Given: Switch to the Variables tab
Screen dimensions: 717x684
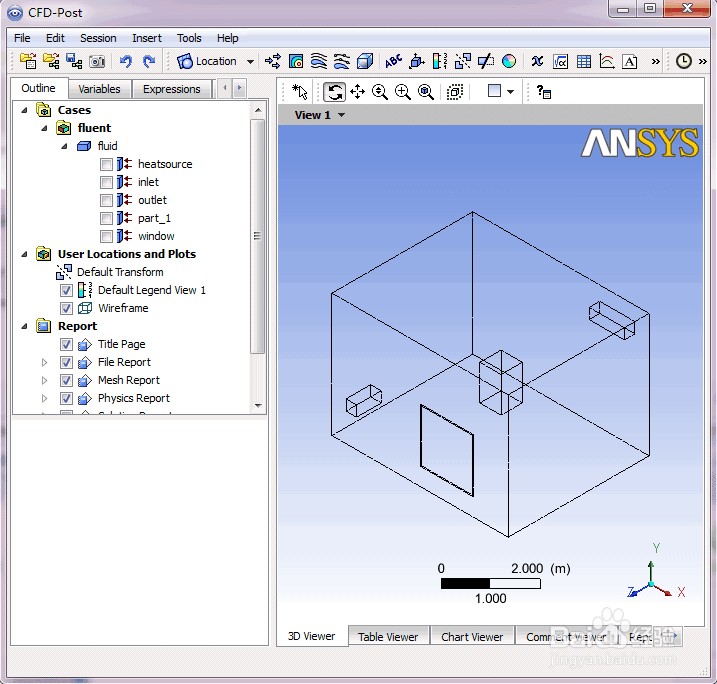Looking at the screenshot, I should pos(99,89).
